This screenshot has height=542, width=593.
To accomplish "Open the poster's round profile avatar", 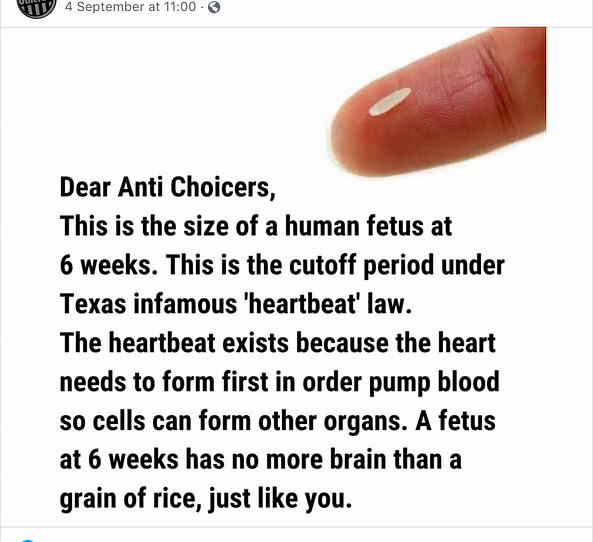I will coord(37,8).
